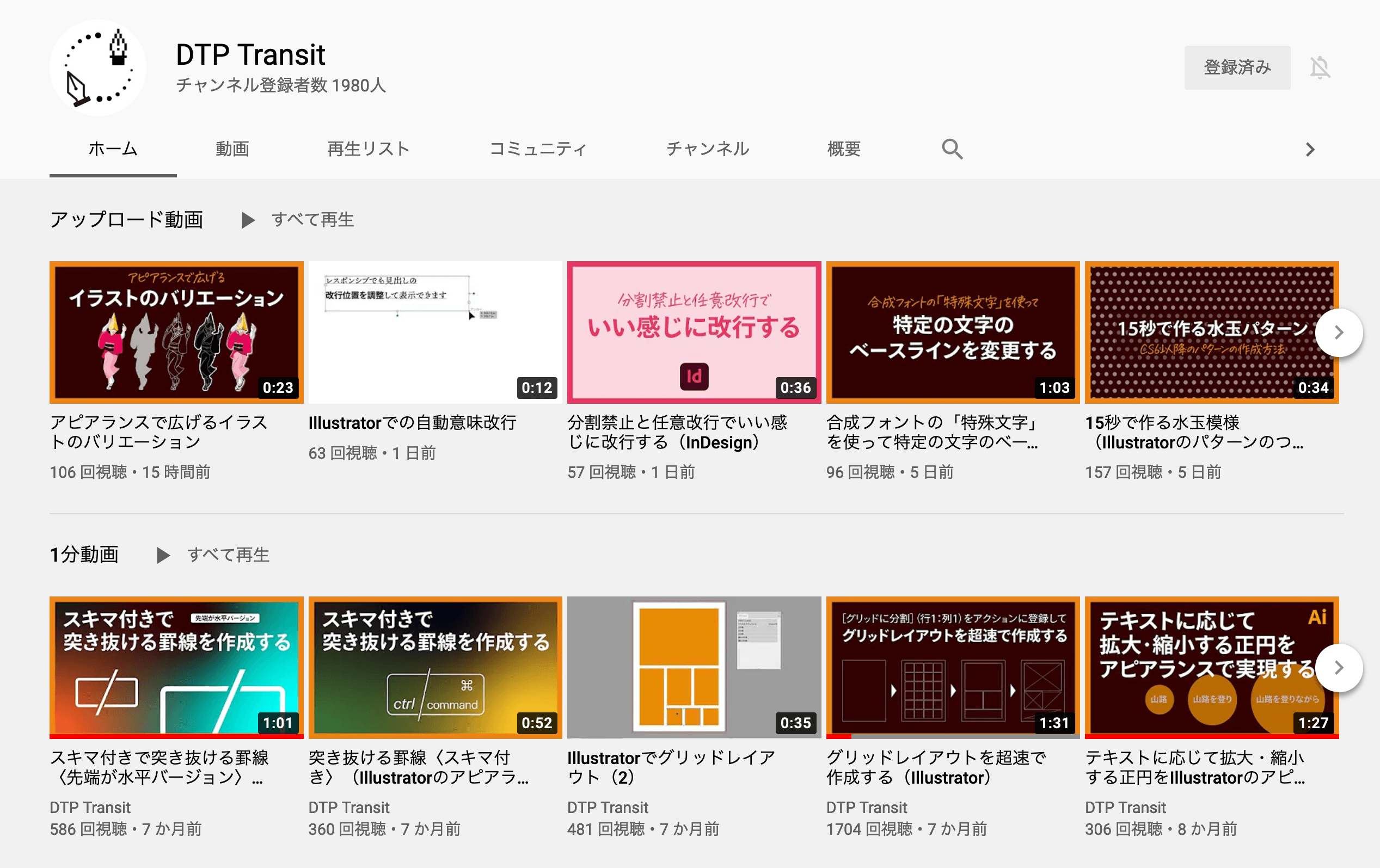Click DTP Transit under 1704 回視聴 video
Image resolution: width=1380 pixels, height=868 pixels.
[x=867, y=808]
